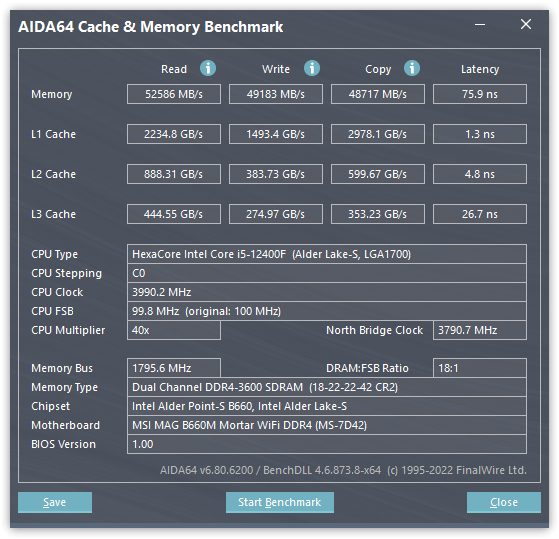Select L3 Cache latency 26.7 ns

(x=480, y=214)
